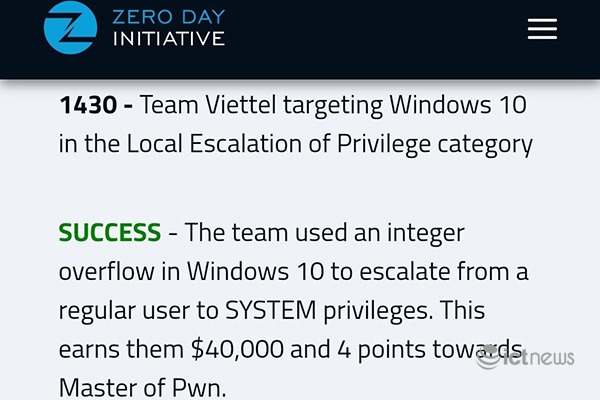Open the hamburger navigation menu
Viewport: 600px width, 400px height.
542,29
